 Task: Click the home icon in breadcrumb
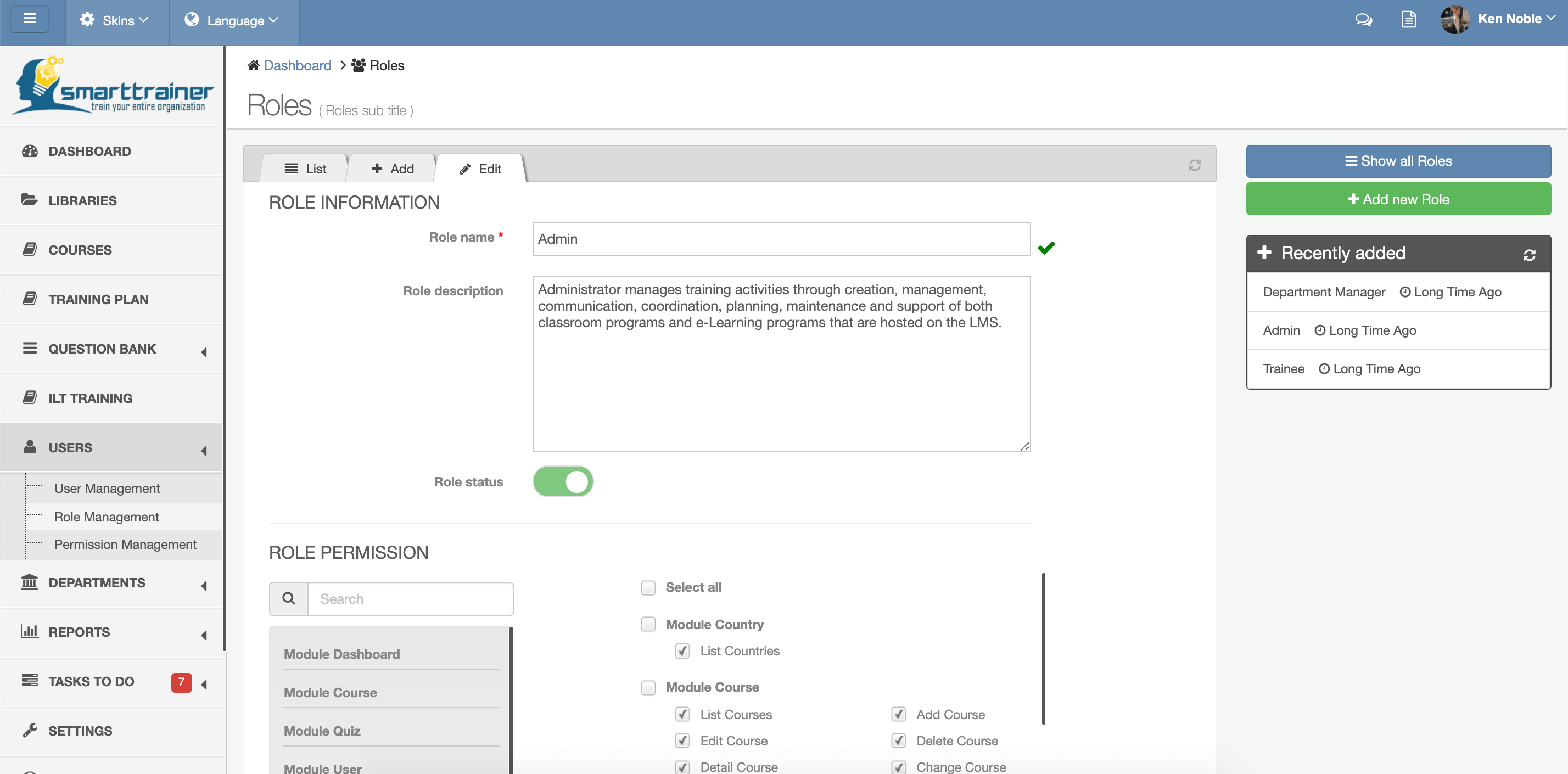(x=253, y=65)
